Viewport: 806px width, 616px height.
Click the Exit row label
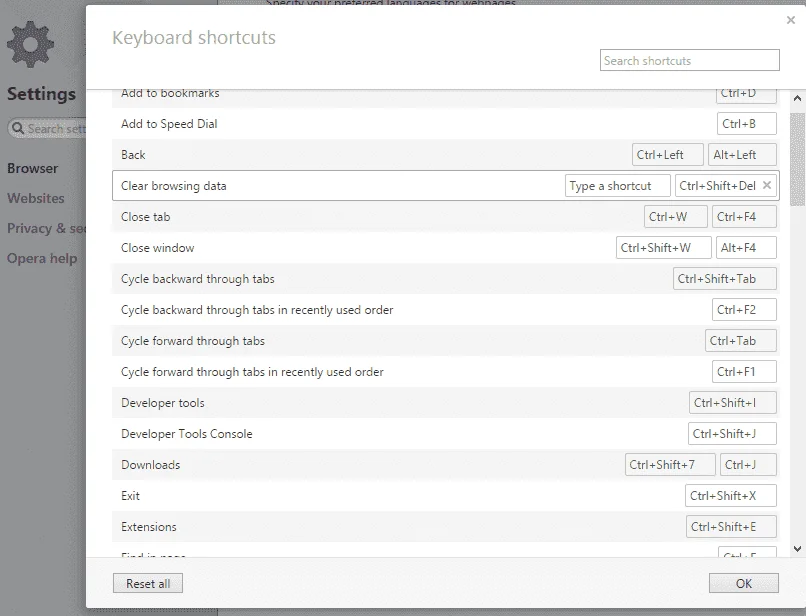(x=131, y=496)
